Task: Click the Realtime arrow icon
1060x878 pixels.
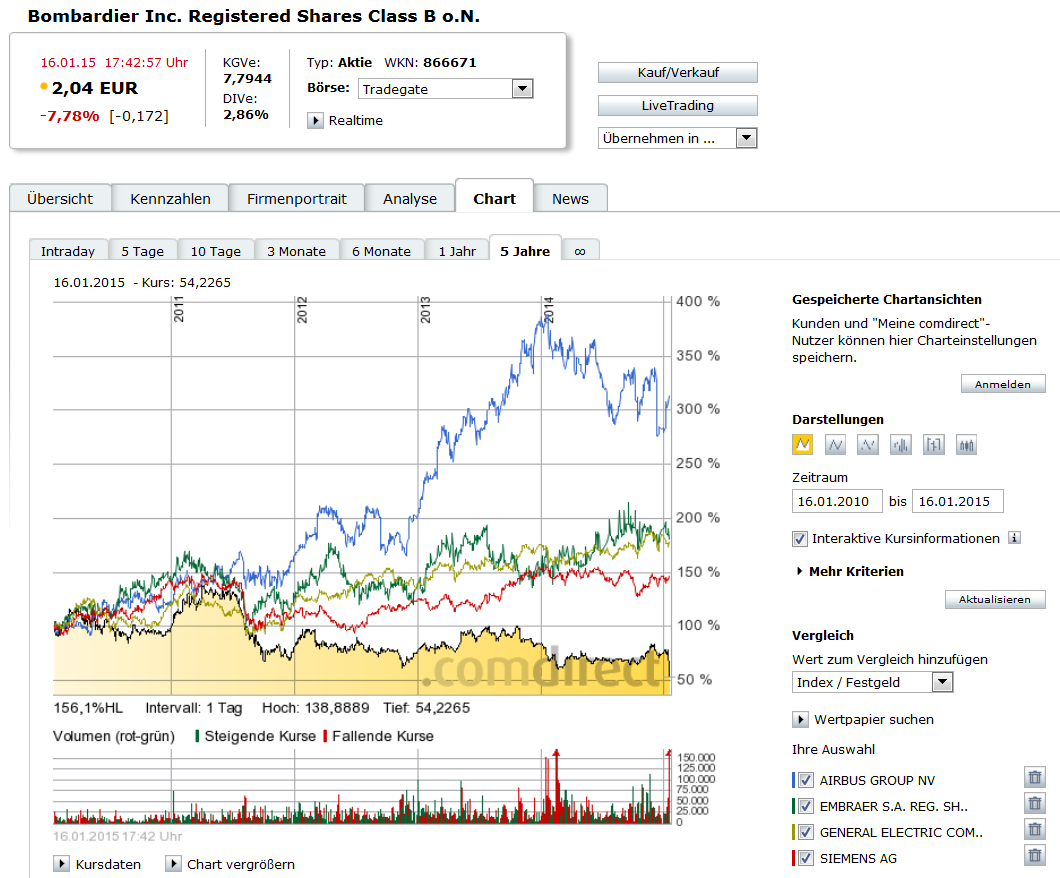Action: (315, 120)
